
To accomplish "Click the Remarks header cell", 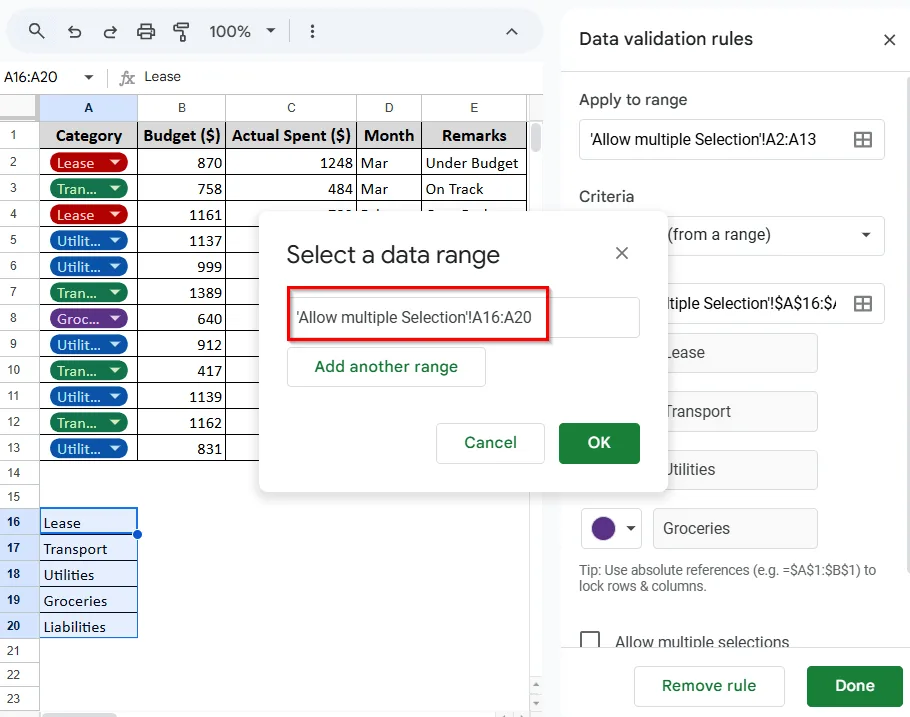I will (474, 136).
